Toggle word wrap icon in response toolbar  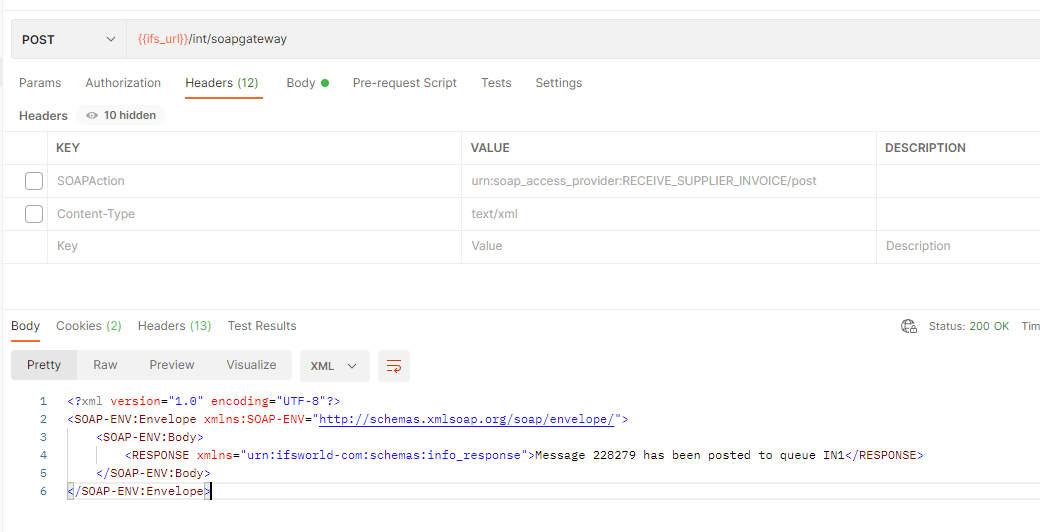(x=394, y=366)
